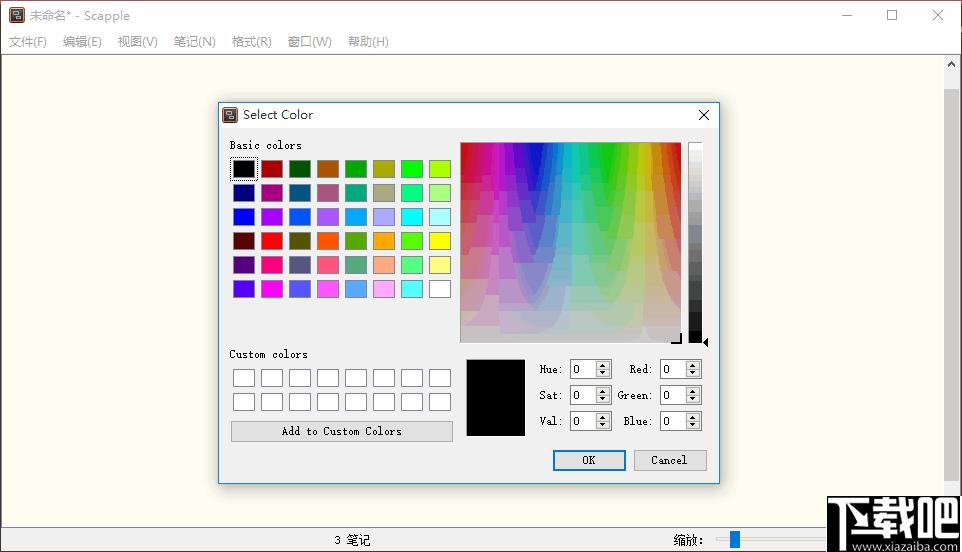
Task: Click Cancel in Select Color dialog
Action: point(669,460)
